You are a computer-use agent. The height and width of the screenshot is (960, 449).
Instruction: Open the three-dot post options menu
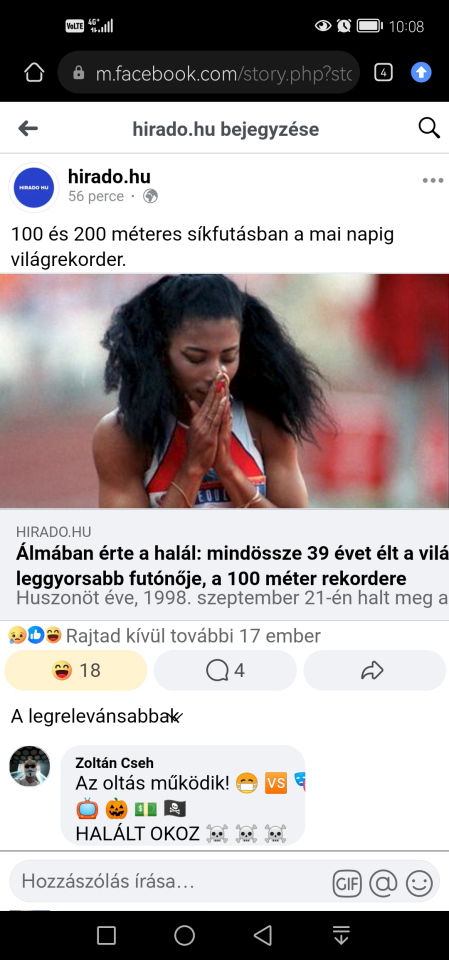[432, 181]
